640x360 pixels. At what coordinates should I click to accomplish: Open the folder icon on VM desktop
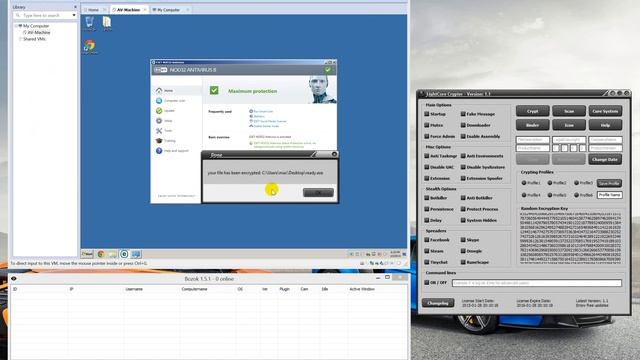[107, 23]
